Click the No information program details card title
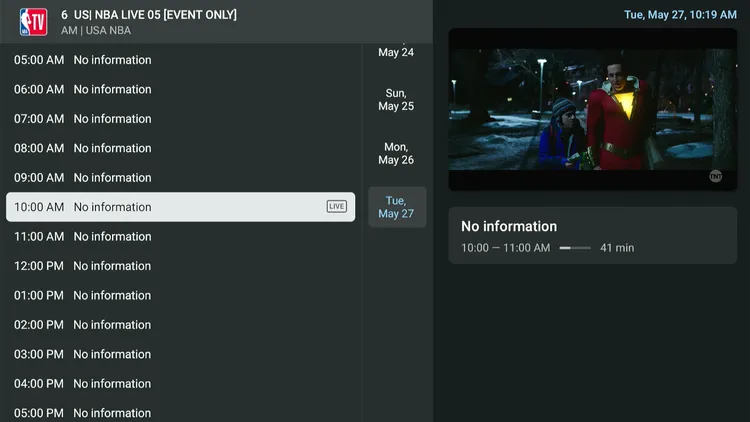The height and width of the screenshot is (422, 750). click(x=509, y=226)
